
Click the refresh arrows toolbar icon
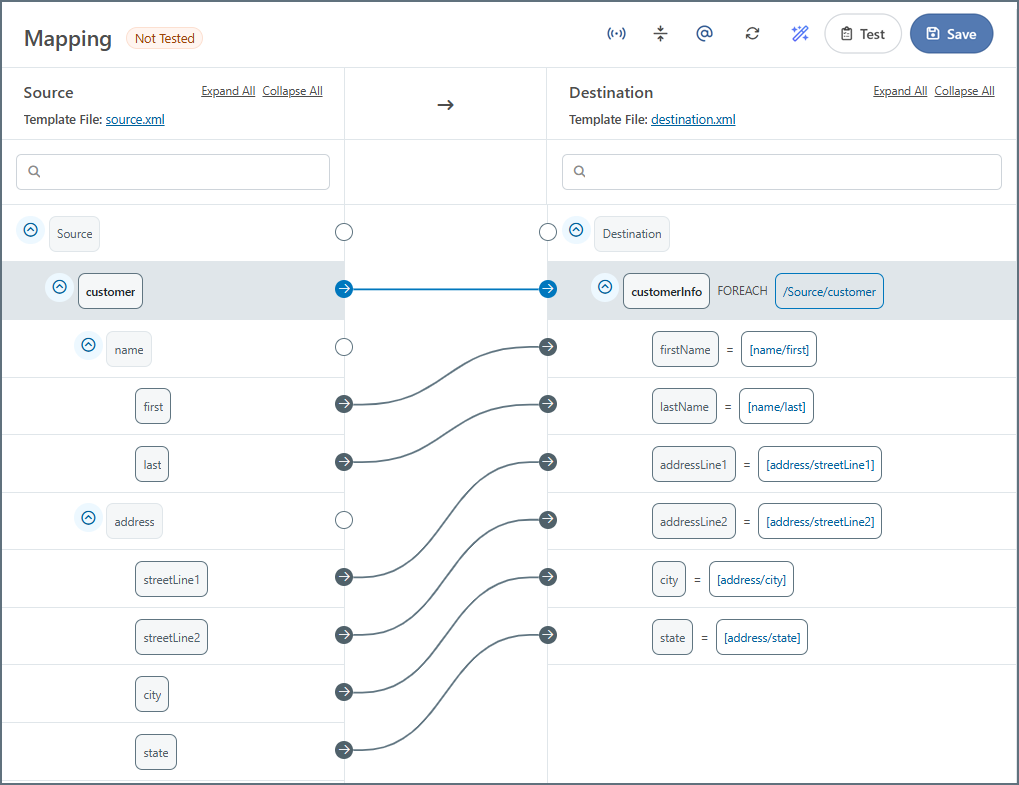pyautogui.click(x=752, y=34)
